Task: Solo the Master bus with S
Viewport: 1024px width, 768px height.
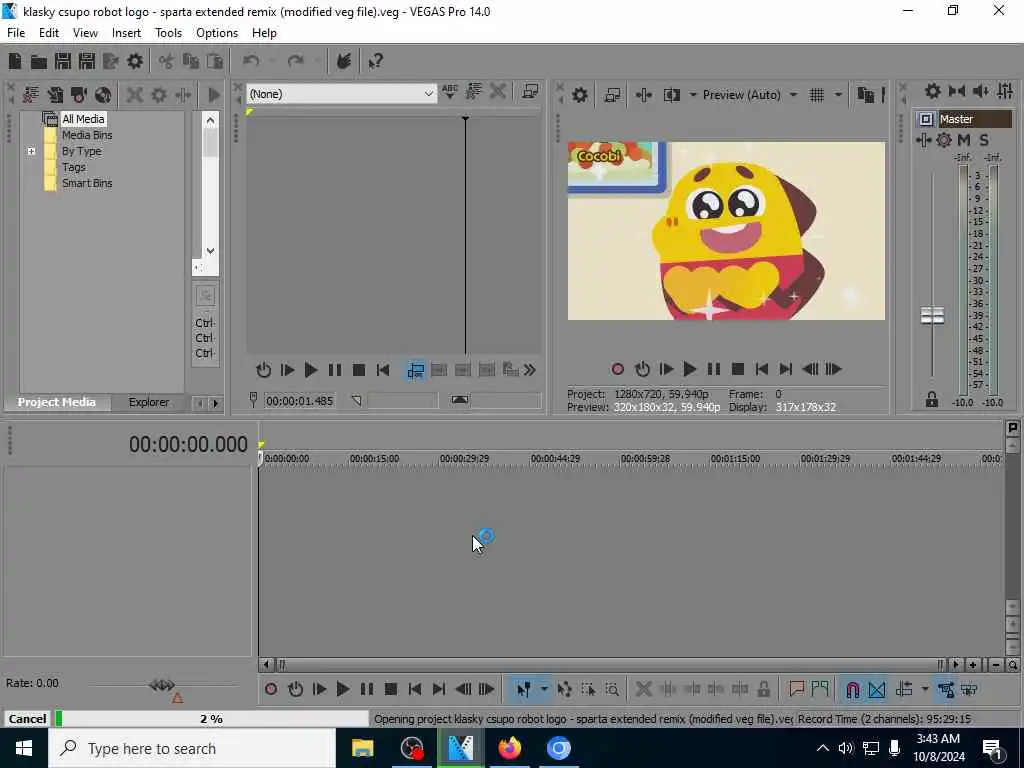Action: [x=984, y=140]
